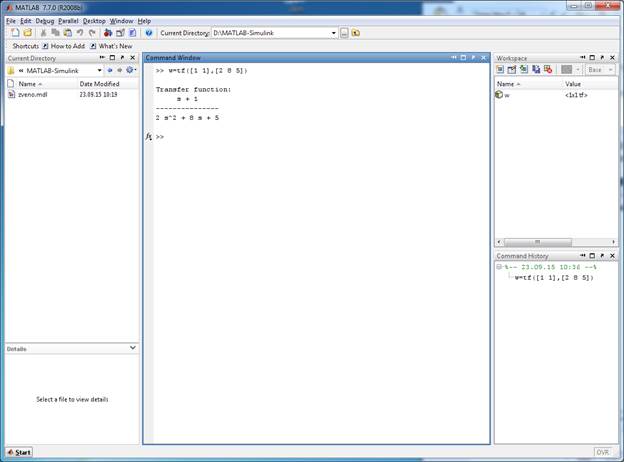Undo last action from toolbar

80,33
